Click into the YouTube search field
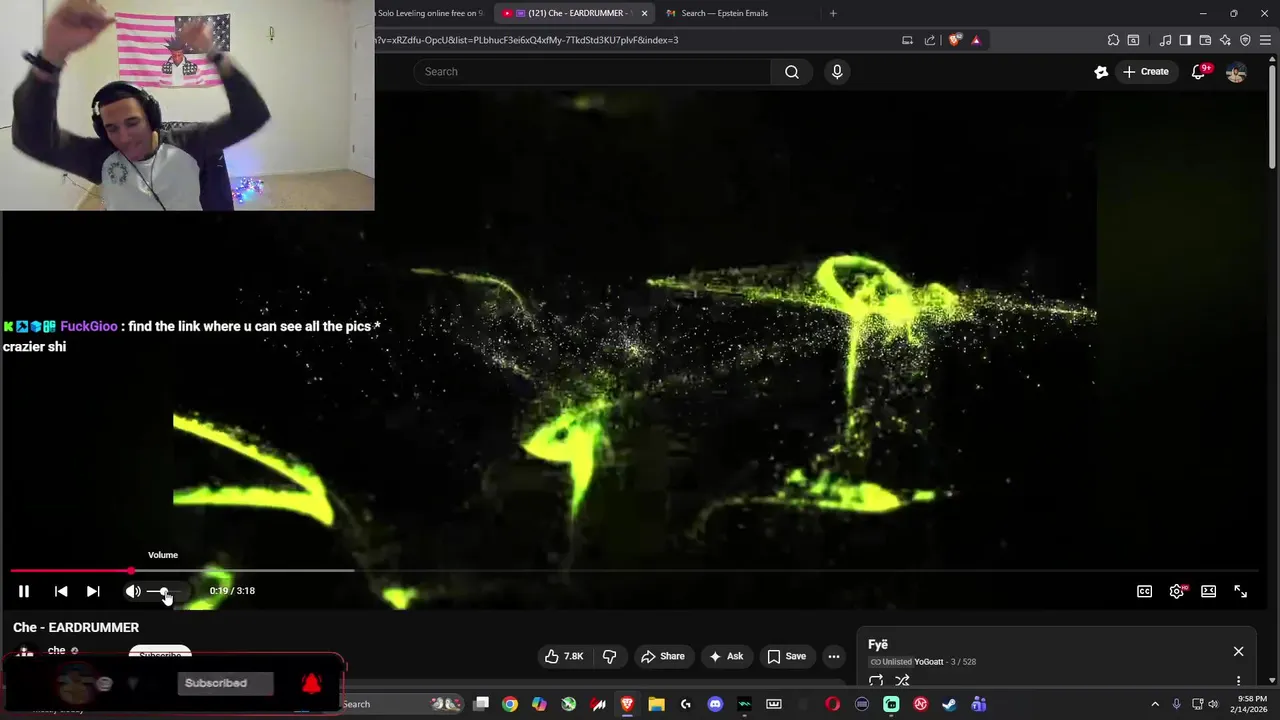 pos(592,71)
